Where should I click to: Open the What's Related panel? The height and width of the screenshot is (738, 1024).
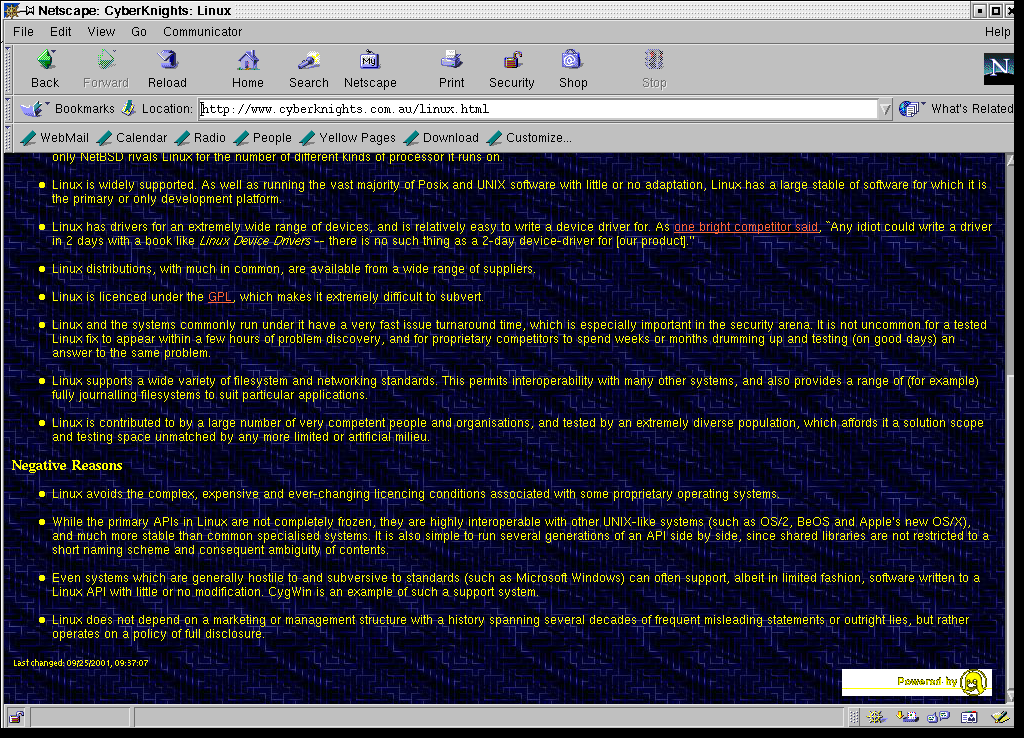956,108
